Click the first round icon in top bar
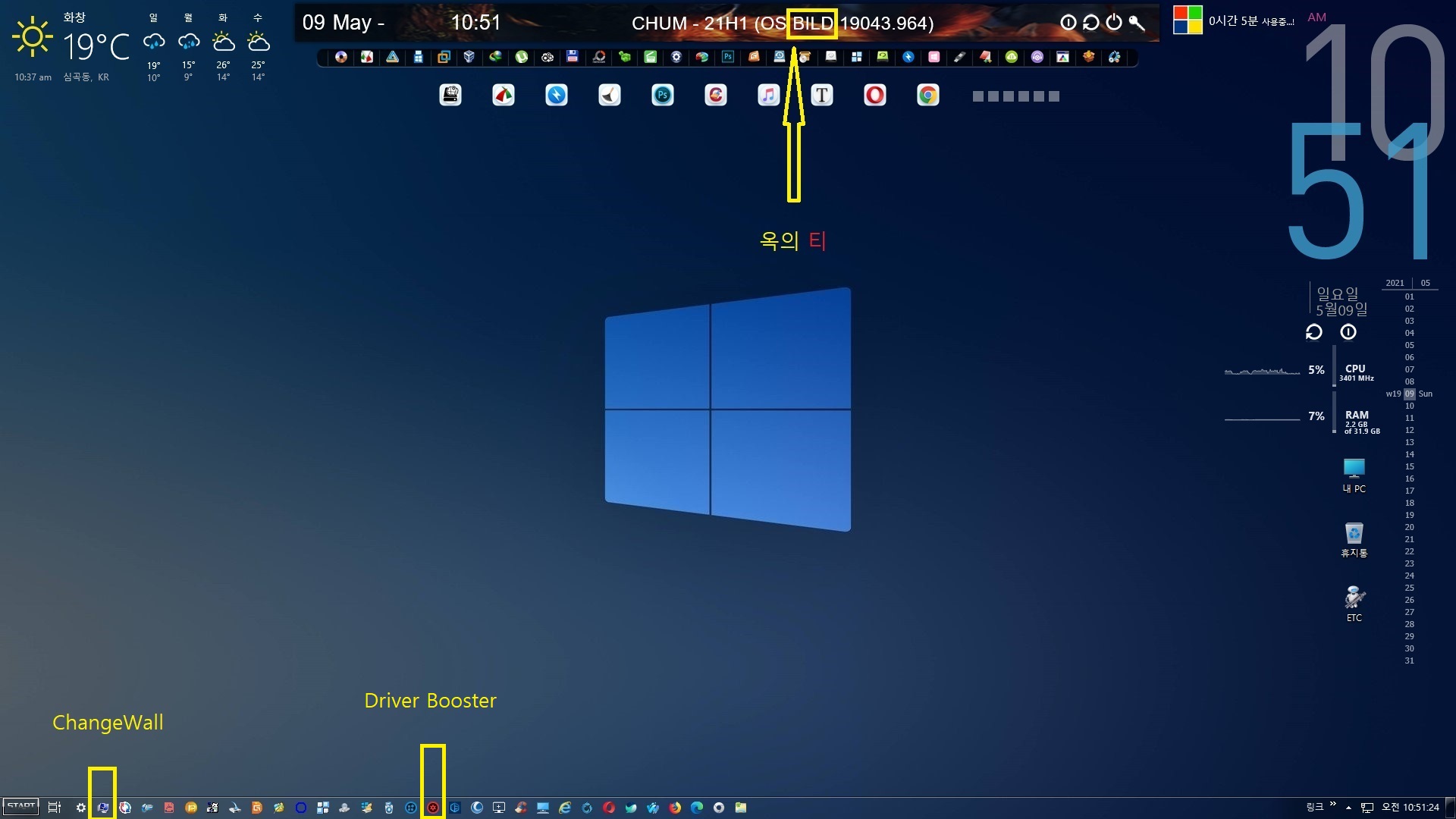1456x819 pixels. coord(1068,23)
